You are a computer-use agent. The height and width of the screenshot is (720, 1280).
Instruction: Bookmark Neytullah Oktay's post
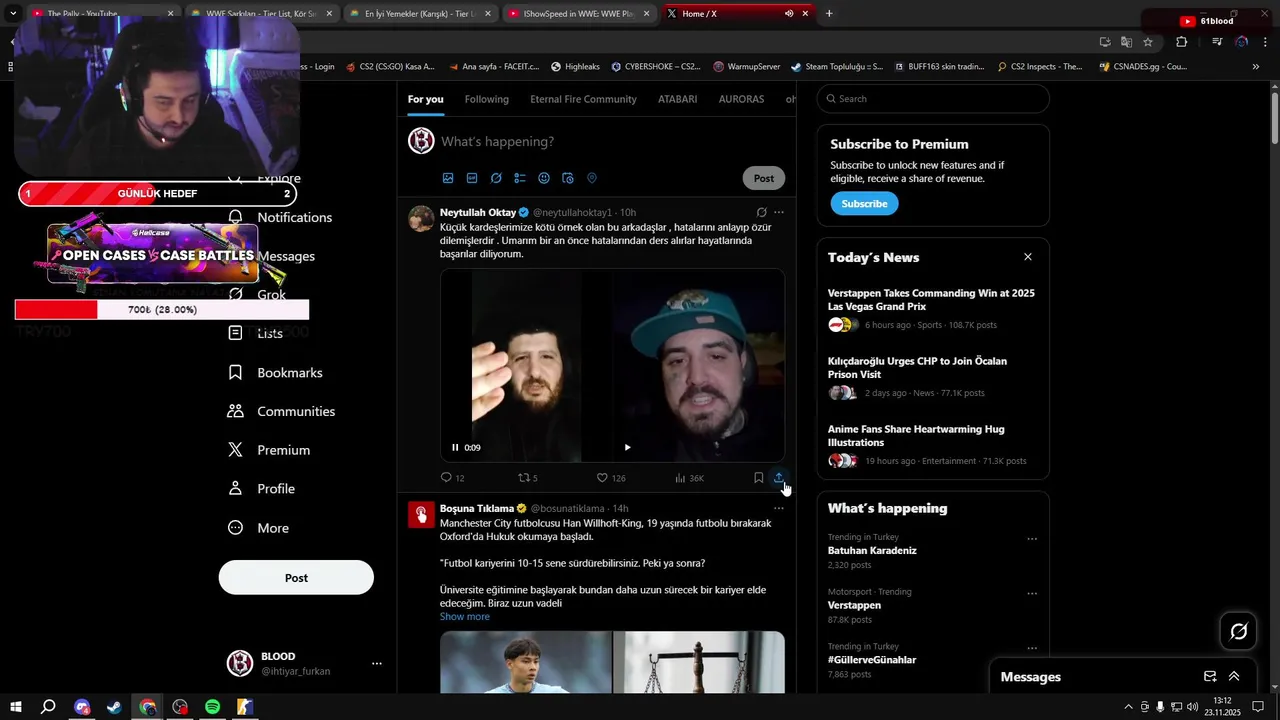pos(759,478)
